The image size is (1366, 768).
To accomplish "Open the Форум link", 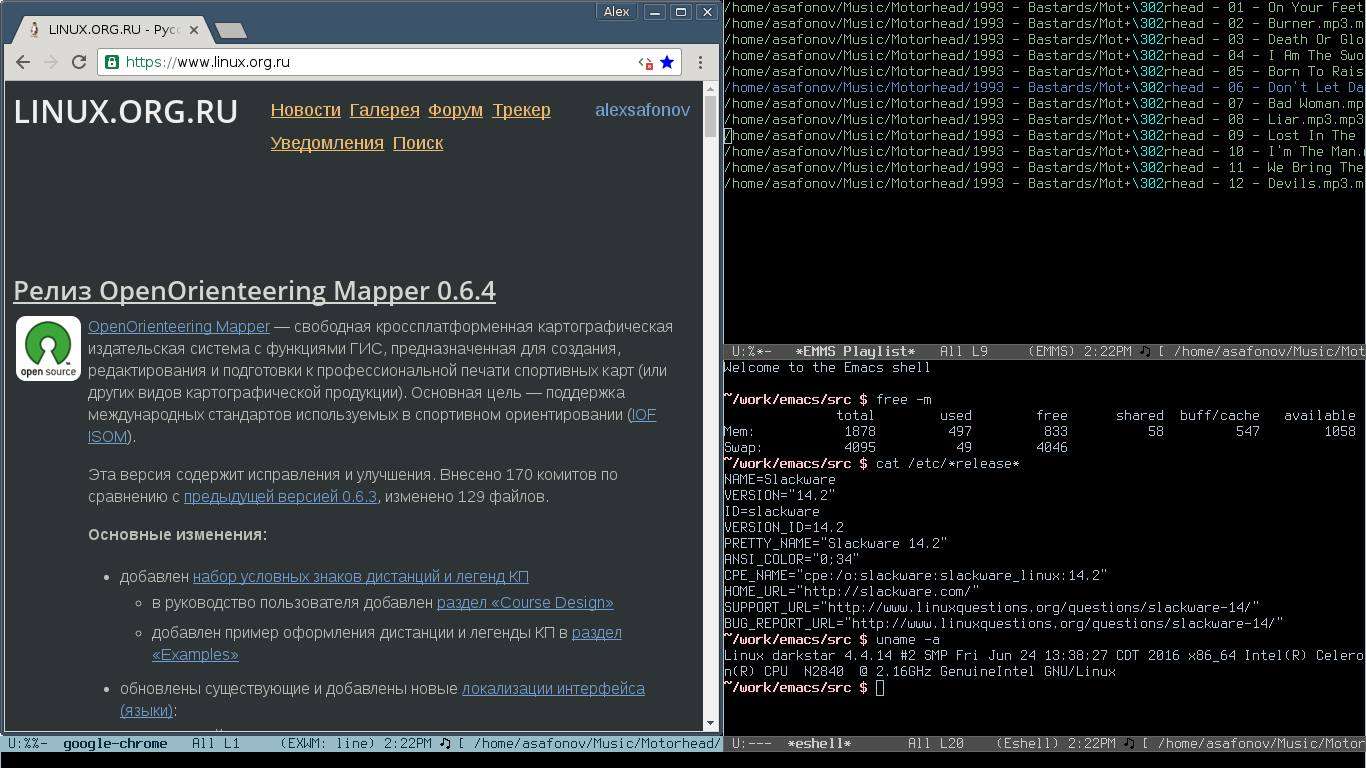I will pyautogui.click(x=455, y=110).
